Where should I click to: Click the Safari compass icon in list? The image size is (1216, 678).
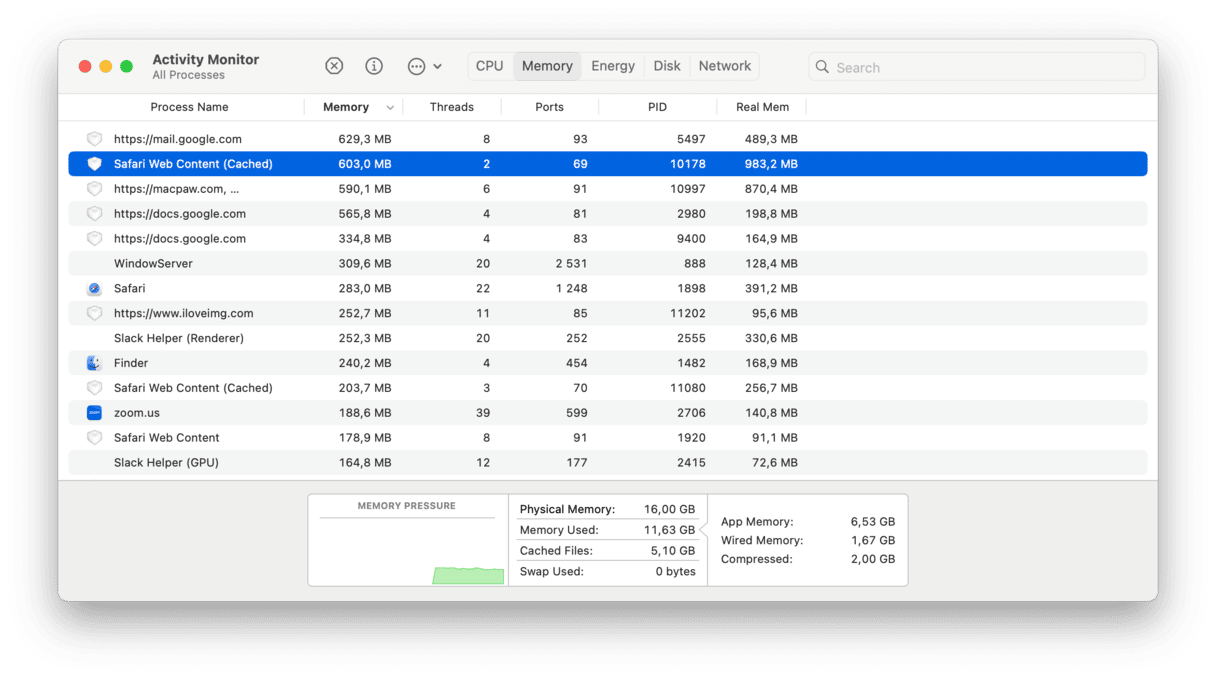pos(94,288)
